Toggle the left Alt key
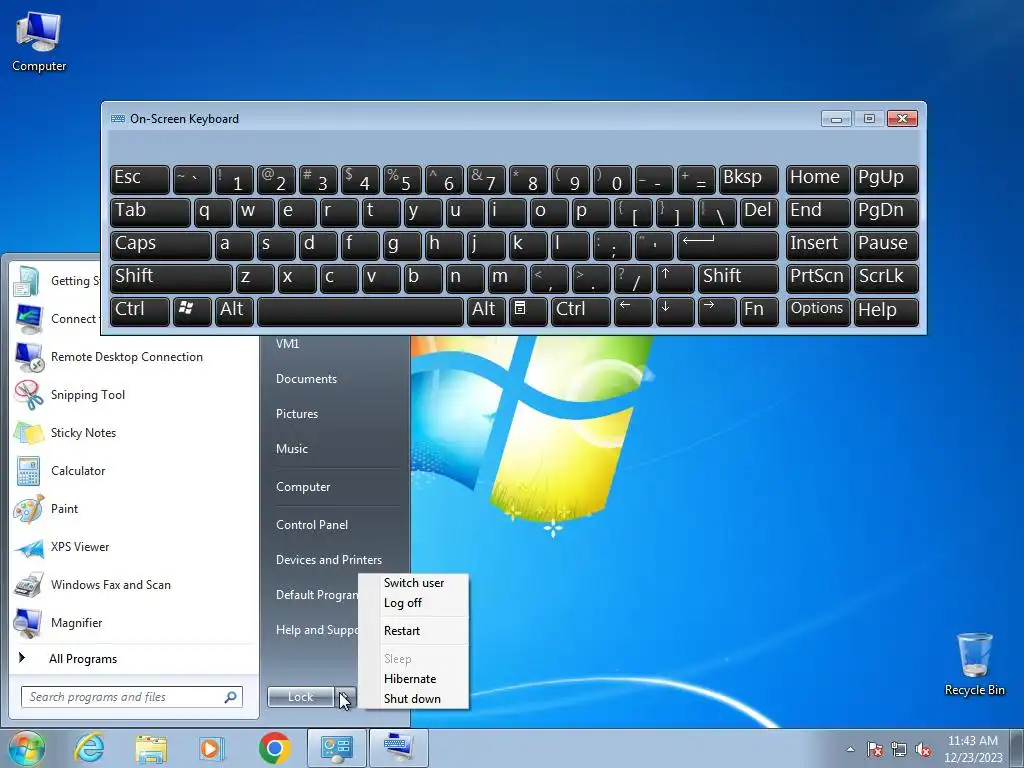The width and height of the screenshot is (1024, 768). (234, 311)
